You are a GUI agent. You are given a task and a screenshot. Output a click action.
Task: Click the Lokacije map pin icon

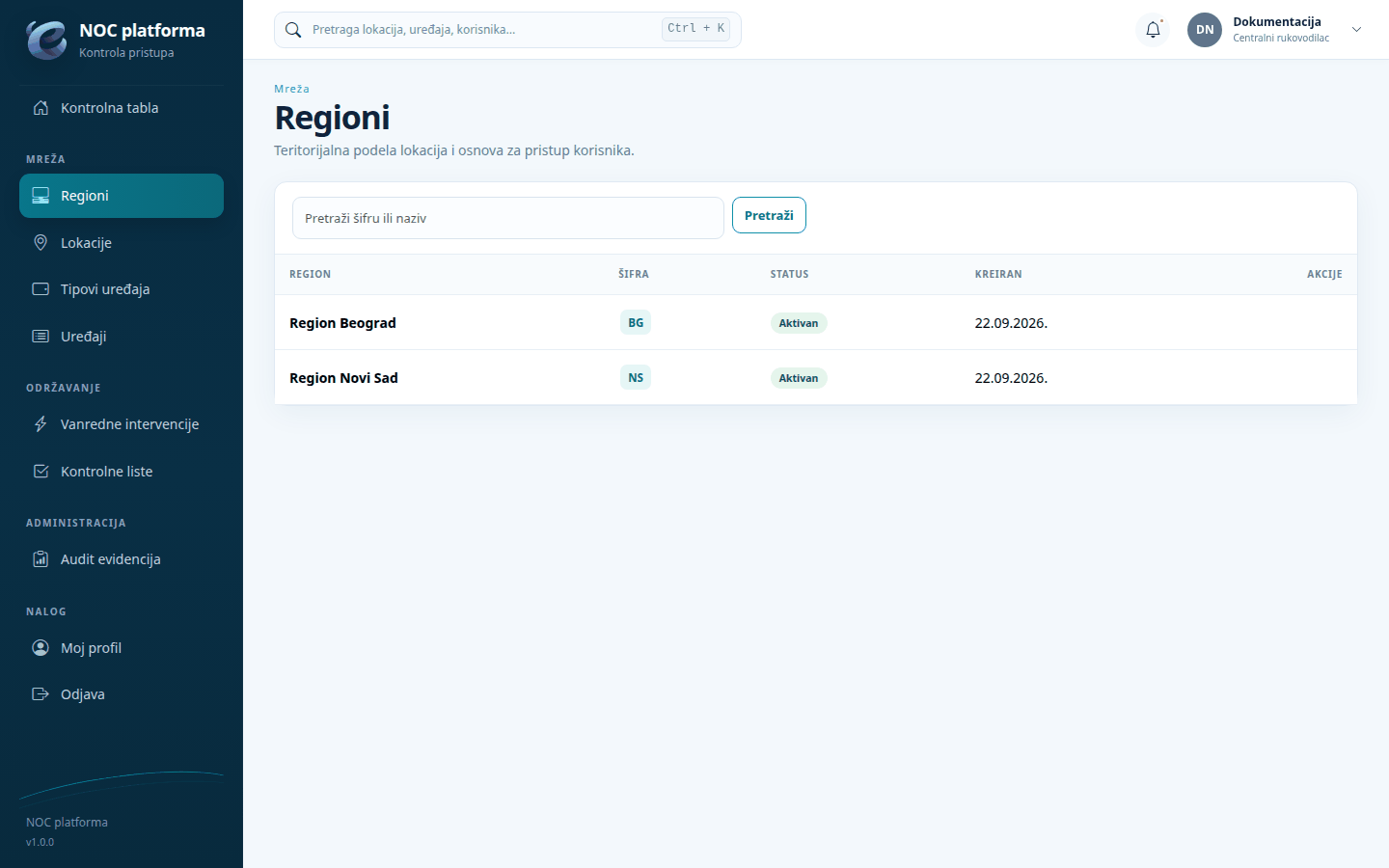pos(41,243)
